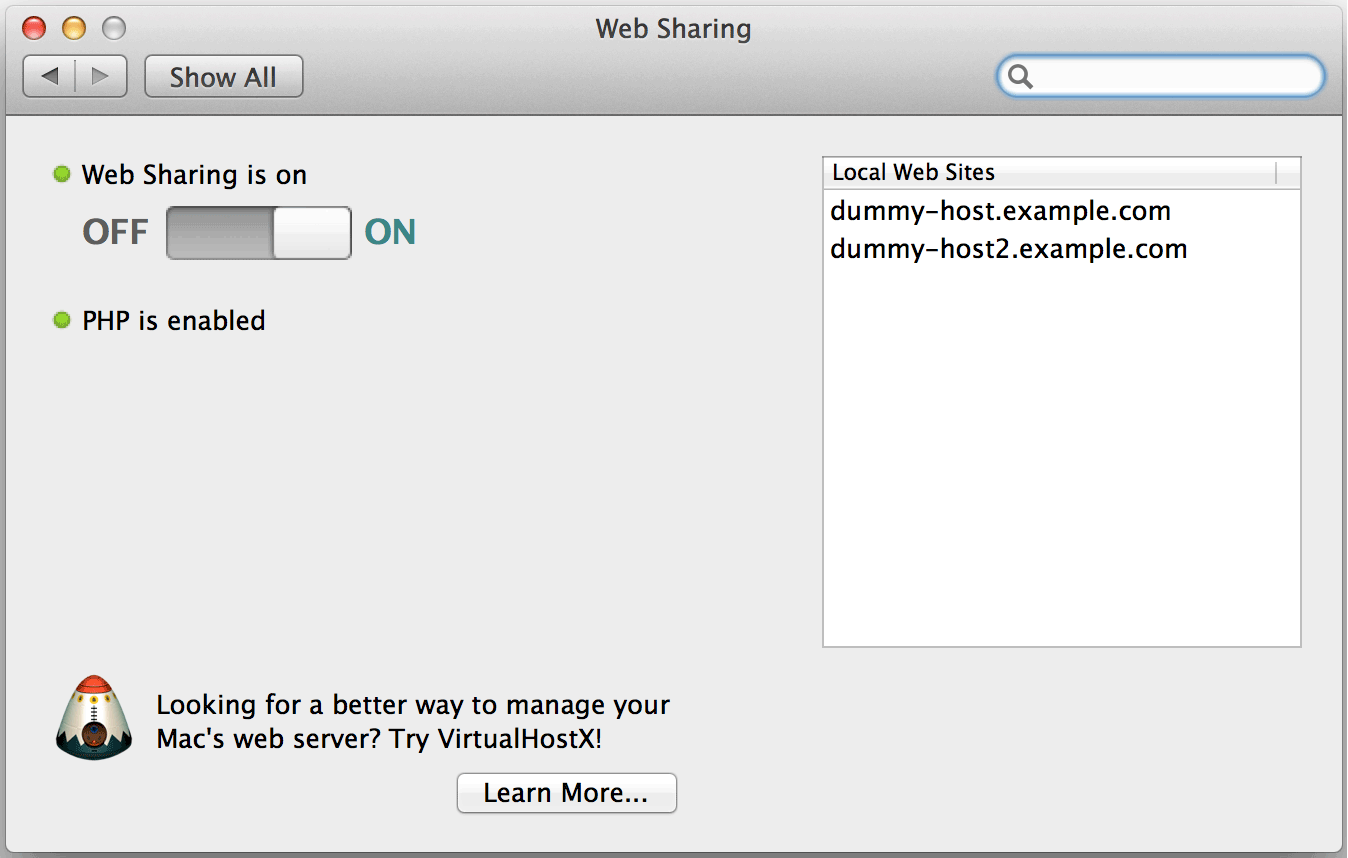Click the ON label beside the switch

pyautogui.click(x=389, y=232)
